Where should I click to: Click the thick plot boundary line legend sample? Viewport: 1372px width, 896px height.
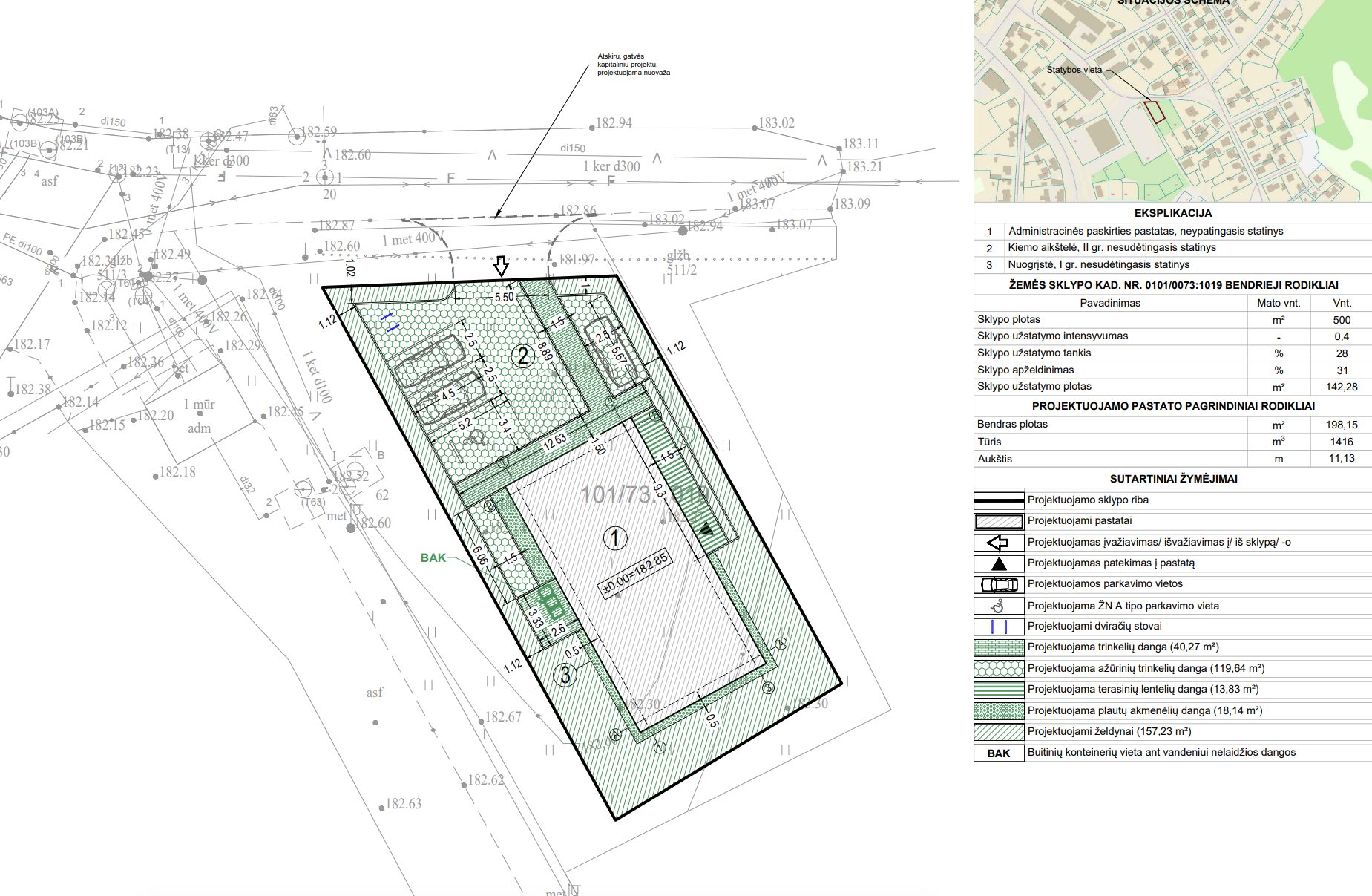(x=999, y=500)
